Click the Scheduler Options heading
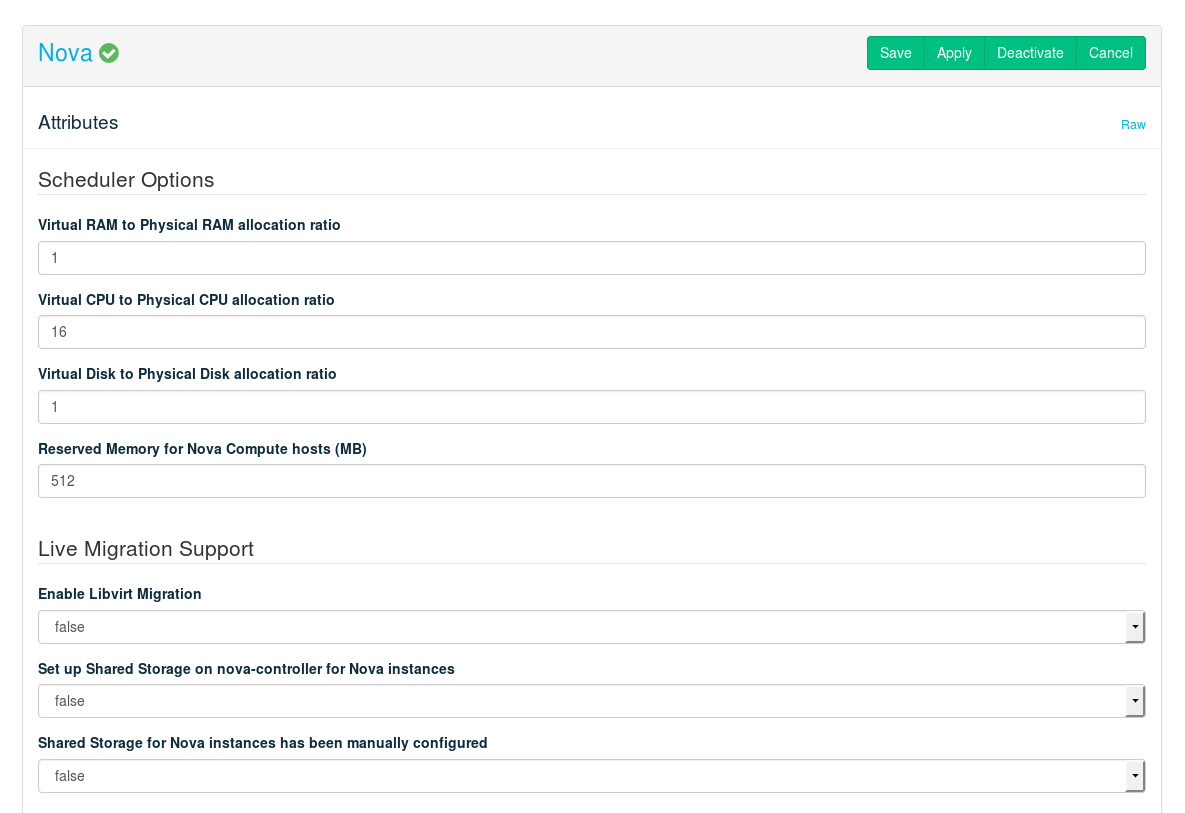The width and height of the screenshot is (1185, 813). coord(126,180)
